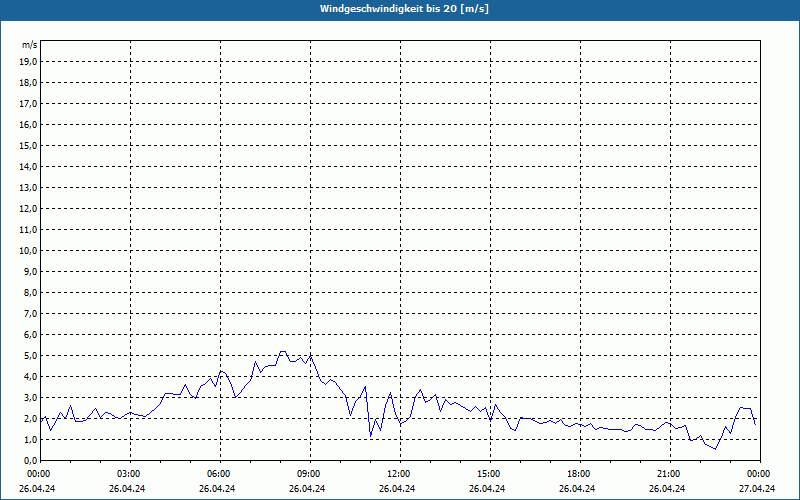Select the '12,0' axis label
The height and width of the screenshot is (500, 800).
coord(28,208)
